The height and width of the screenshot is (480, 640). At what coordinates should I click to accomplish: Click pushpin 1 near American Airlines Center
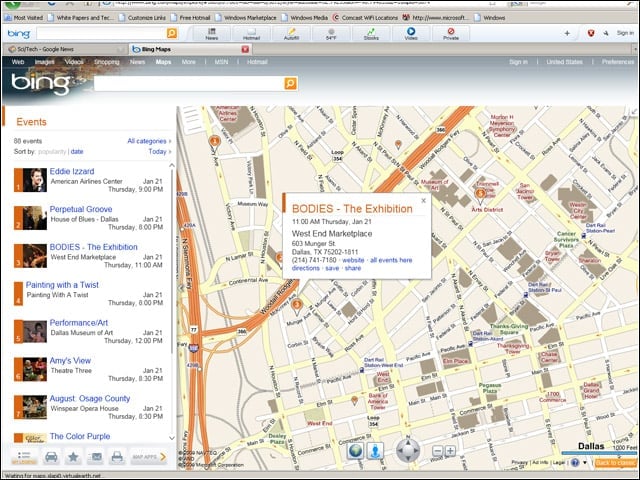214,142
